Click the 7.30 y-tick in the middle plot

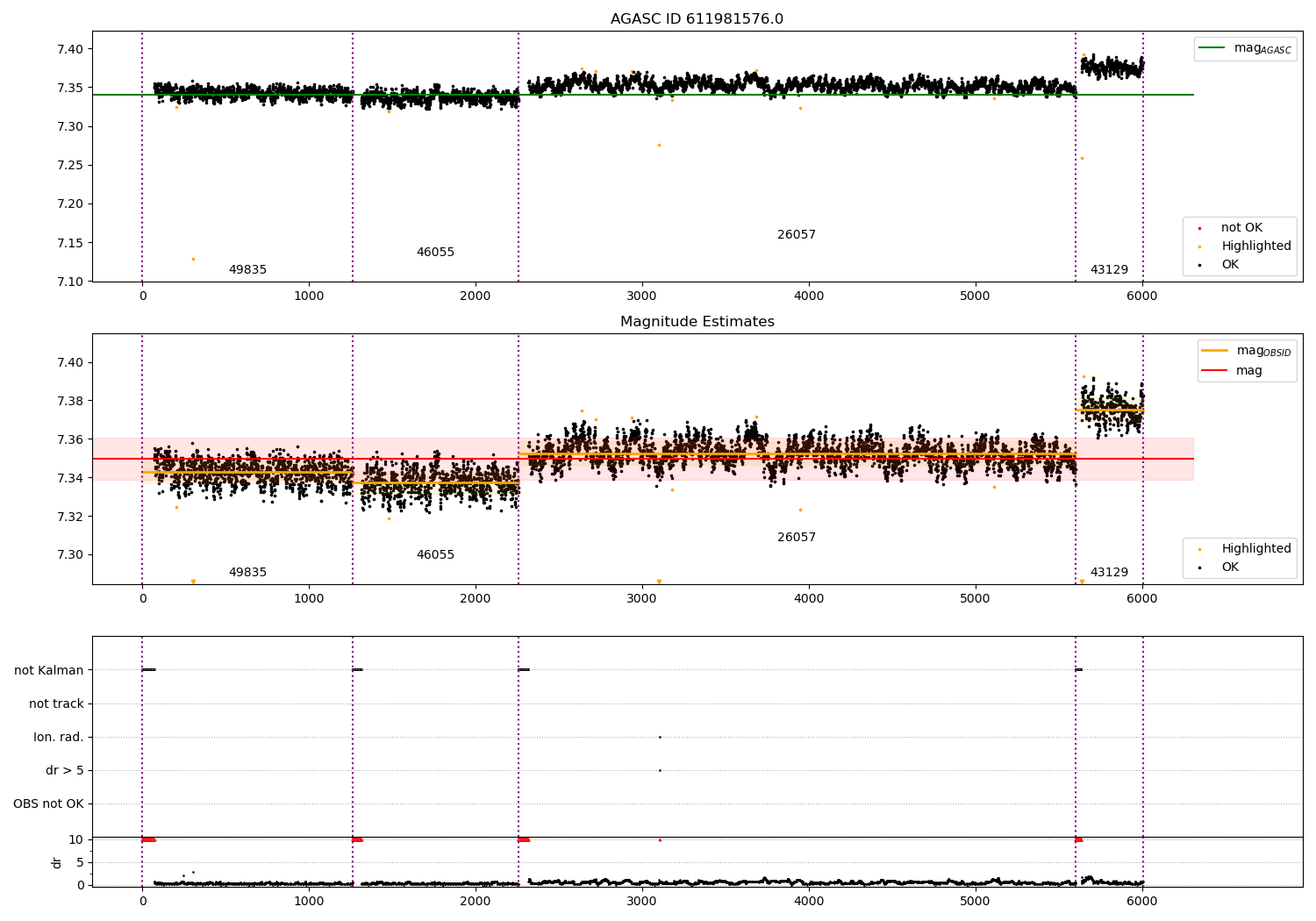pyautogui.click(x=69, y=555)
